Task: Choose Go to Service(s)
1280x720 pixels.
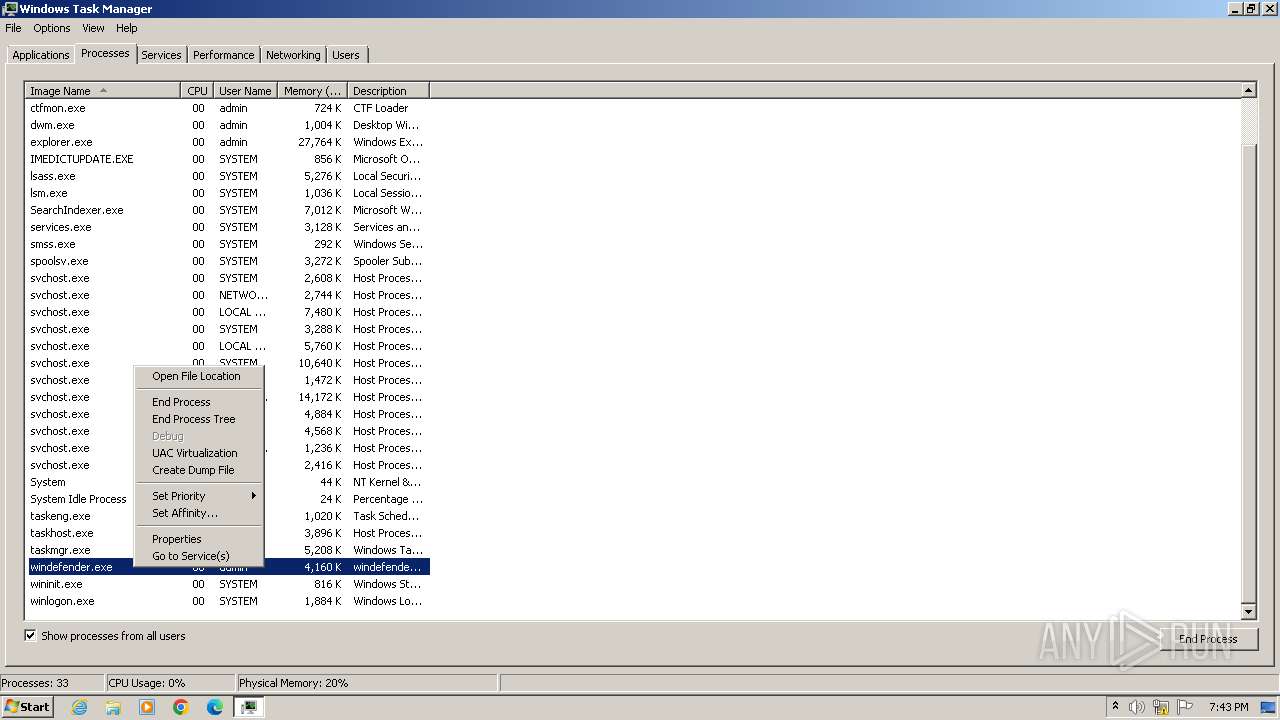Action: click(199, 556)
